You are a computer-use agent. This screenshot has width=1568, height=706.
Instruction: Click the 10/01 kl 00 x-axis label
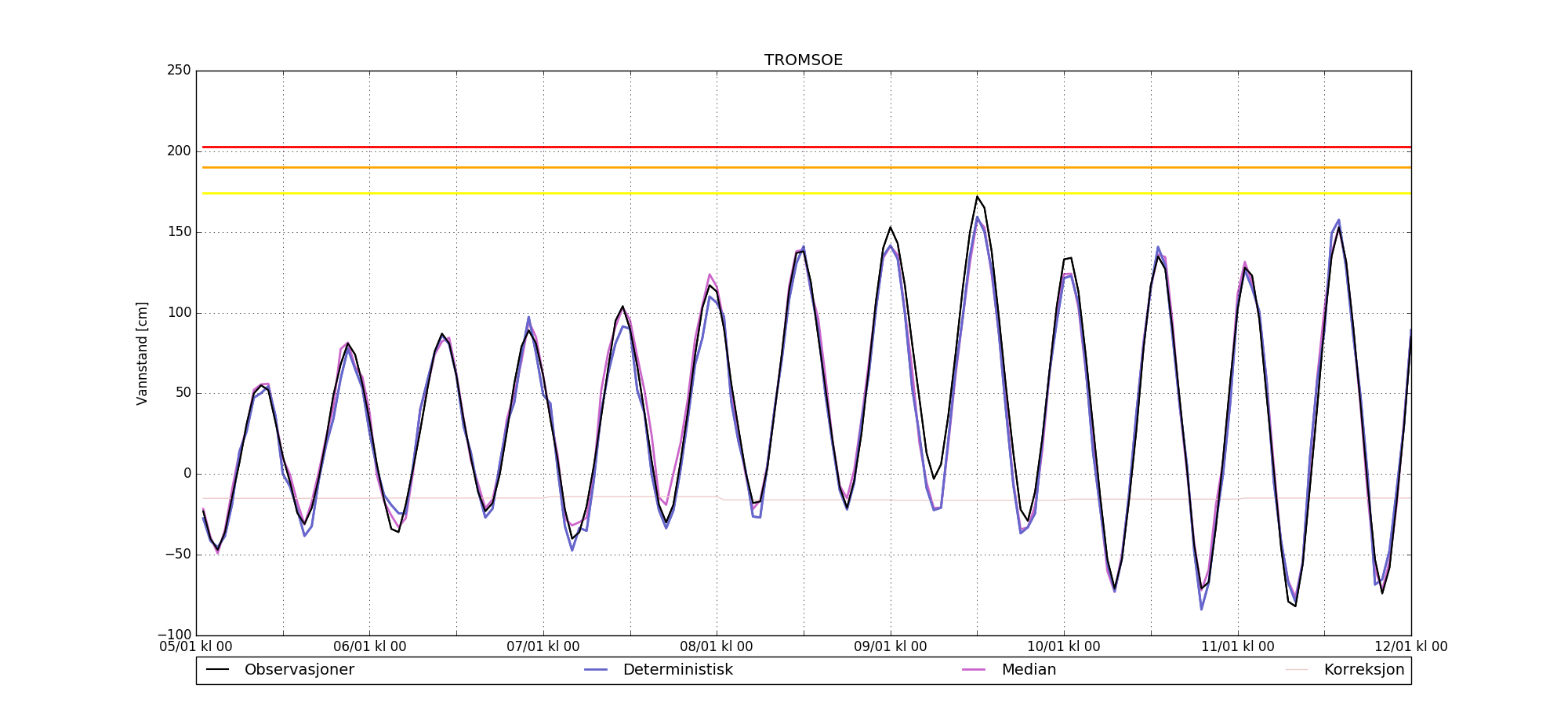pyautogui.click(x=1064, y=647)
